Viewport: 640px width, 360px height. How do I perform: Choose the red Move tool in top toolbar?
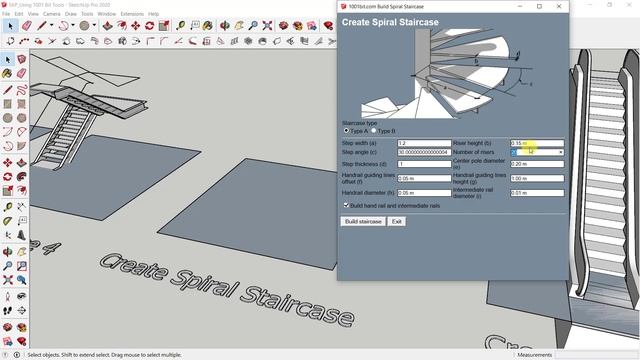[136, 26]
